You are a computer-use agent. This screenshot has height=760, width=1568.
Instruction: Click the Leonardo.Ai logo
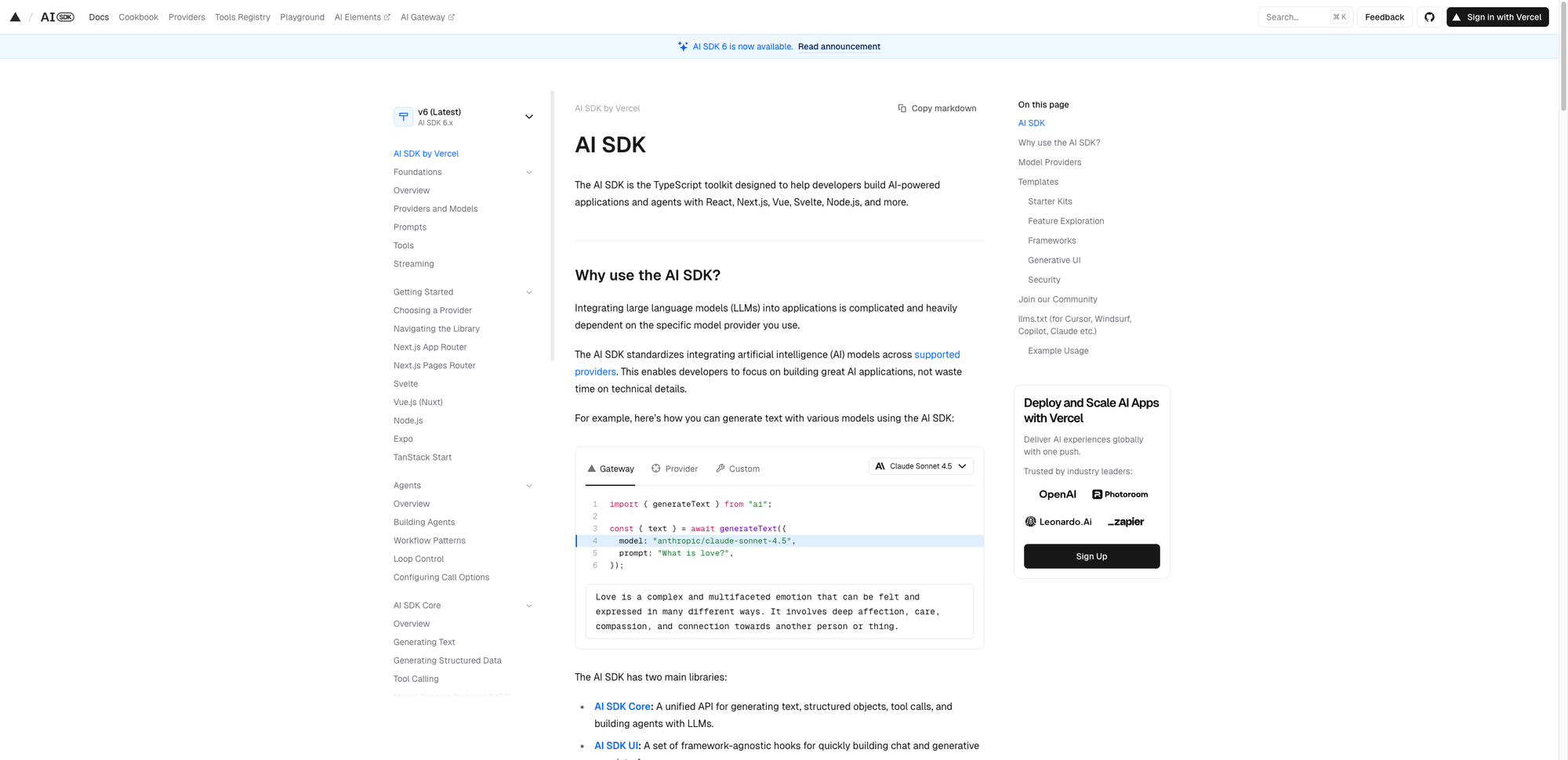tap(1058, 522)
